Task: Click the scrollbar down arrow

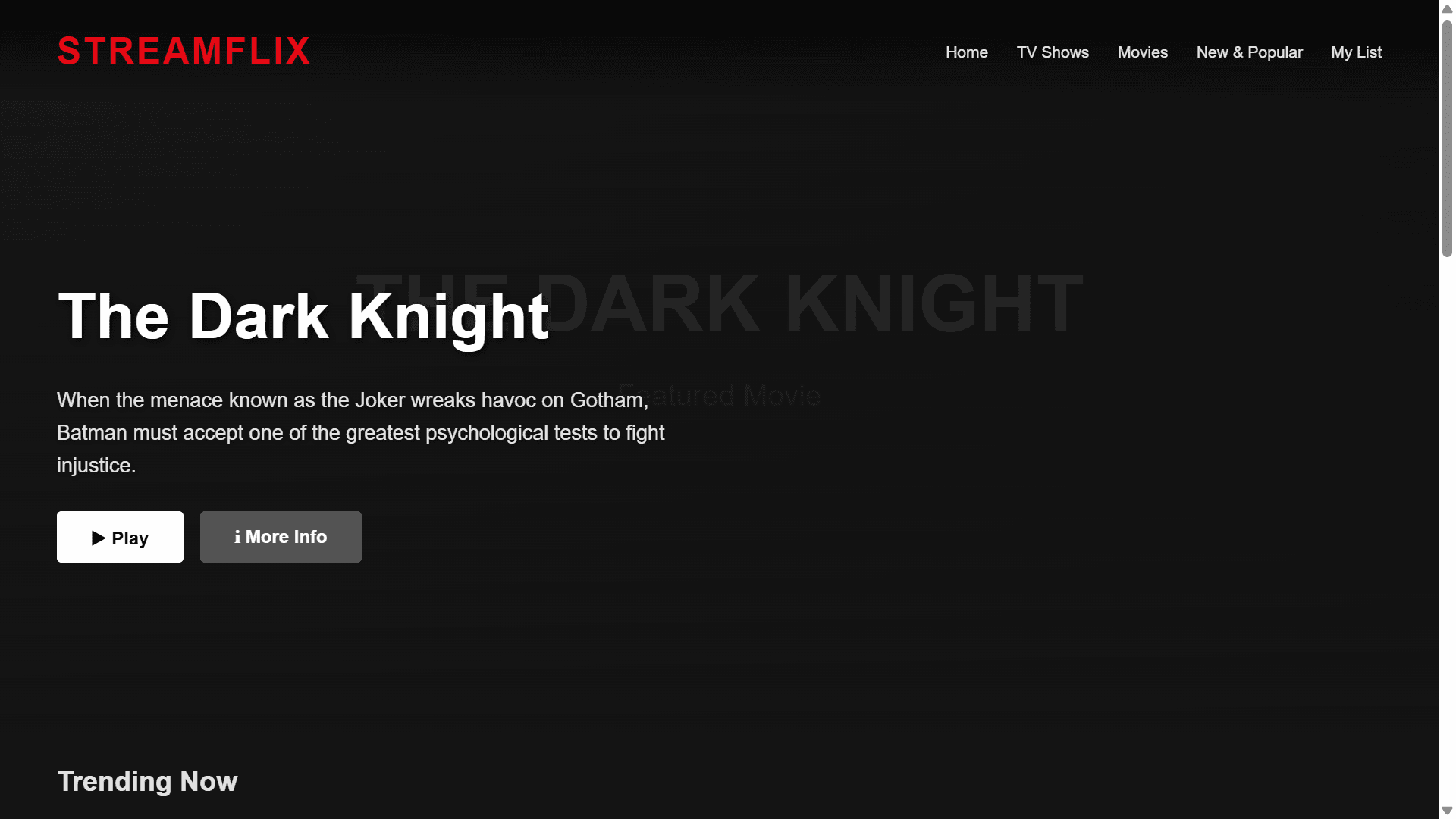Action: point(1445,810)
